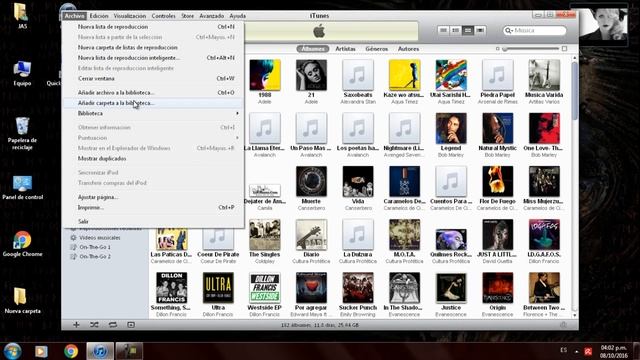Adjust the album artwork size slider
640x360 pixels.
click(x=531, y=49)
